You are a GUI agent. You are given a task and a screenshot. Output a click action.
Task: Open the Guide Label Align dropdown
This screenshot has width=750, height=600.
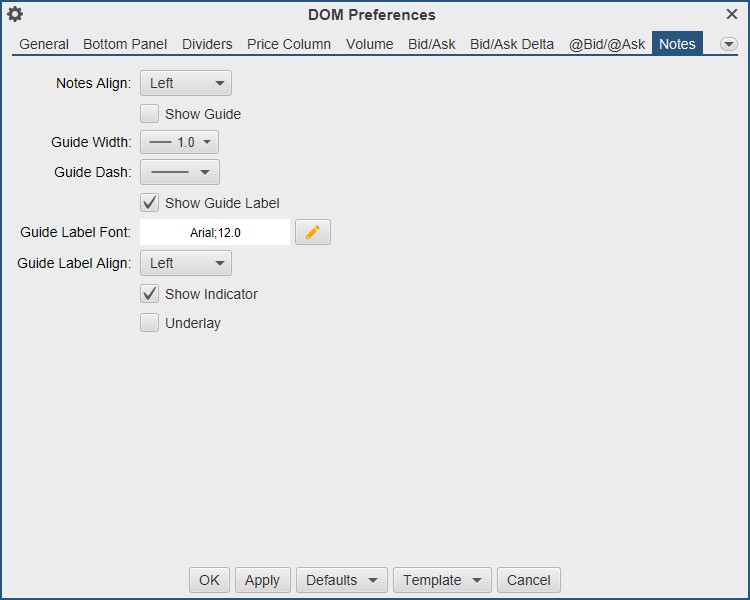186,263
